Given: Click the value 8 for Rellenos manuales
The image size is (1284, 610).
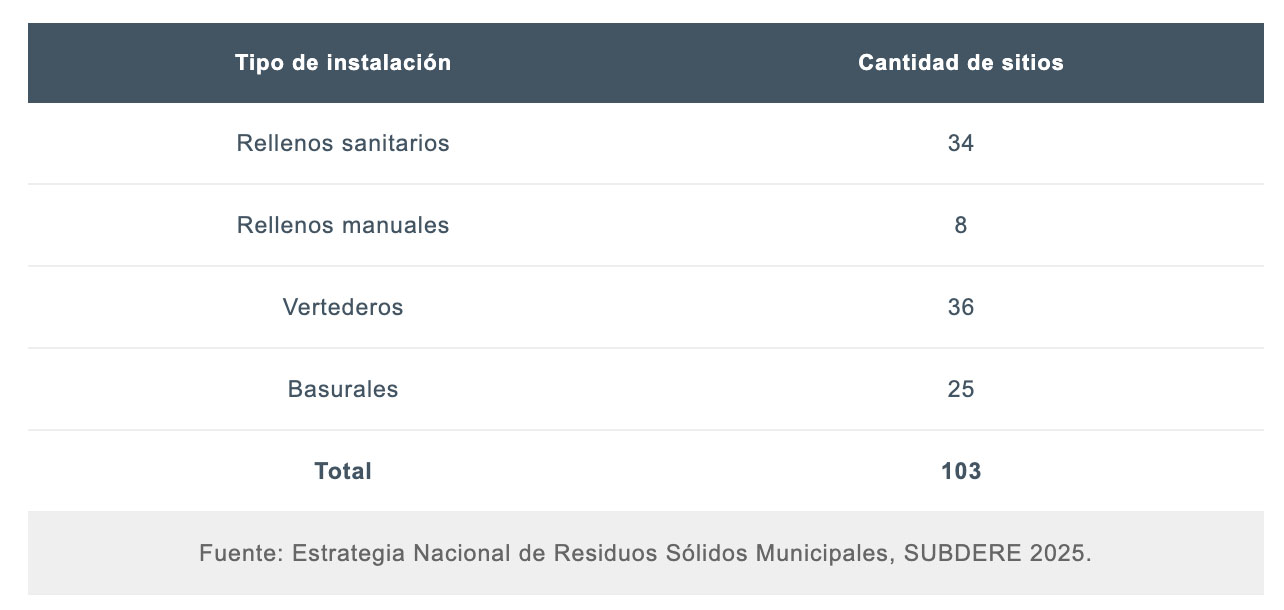Looking at the screenshot, I should 960,226.
